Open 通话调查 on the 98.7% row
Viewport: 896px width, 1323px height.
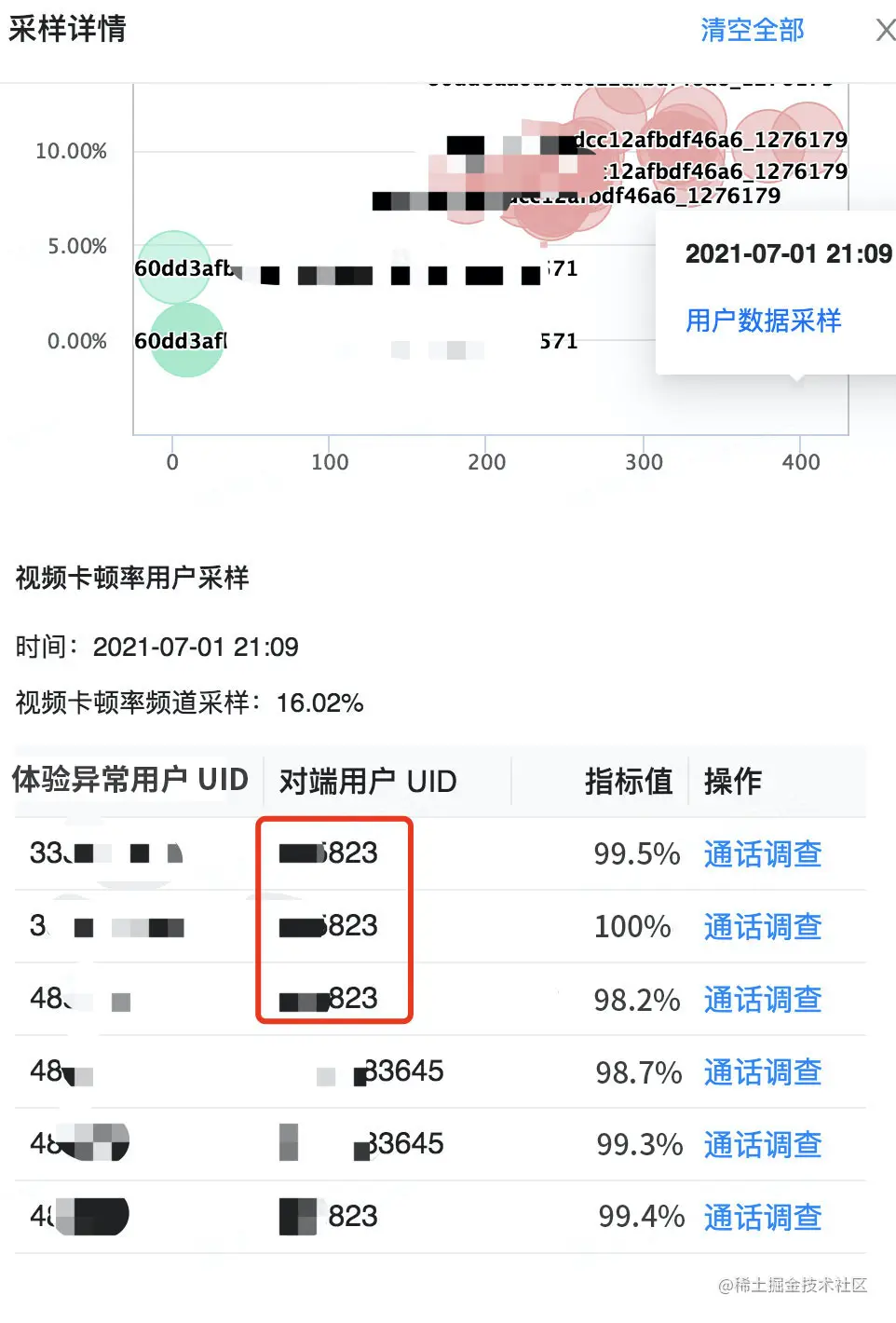[763, 1073]
